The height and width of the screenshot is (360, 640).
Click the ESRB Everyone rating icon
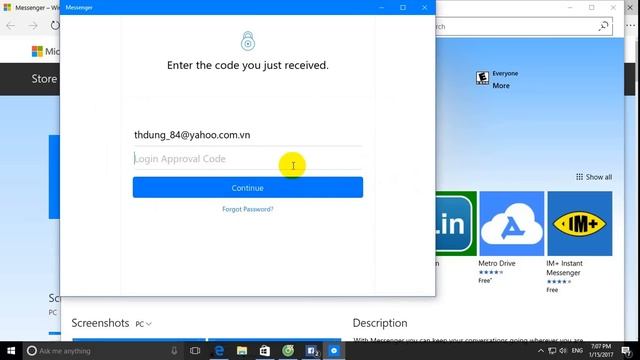coord(482,78)
